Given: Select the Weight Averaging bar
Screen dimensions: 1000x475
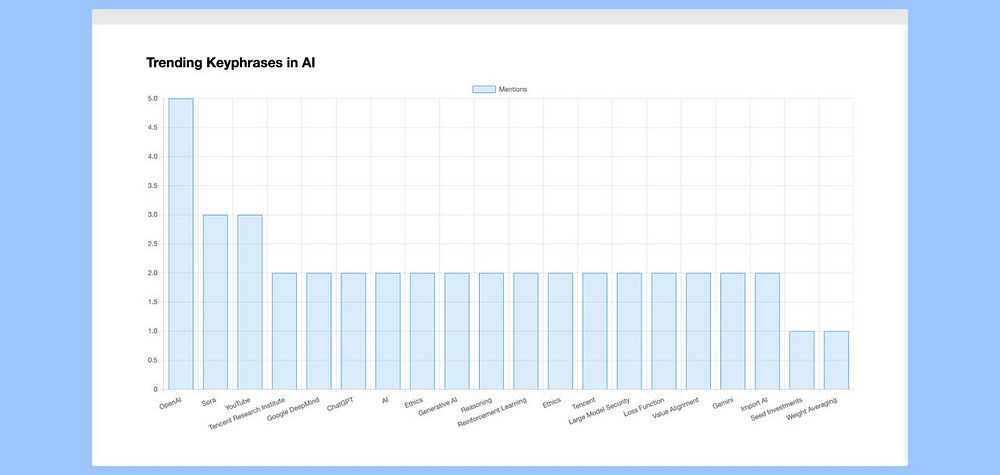Looking at the screenshot, I should point(835,360).
